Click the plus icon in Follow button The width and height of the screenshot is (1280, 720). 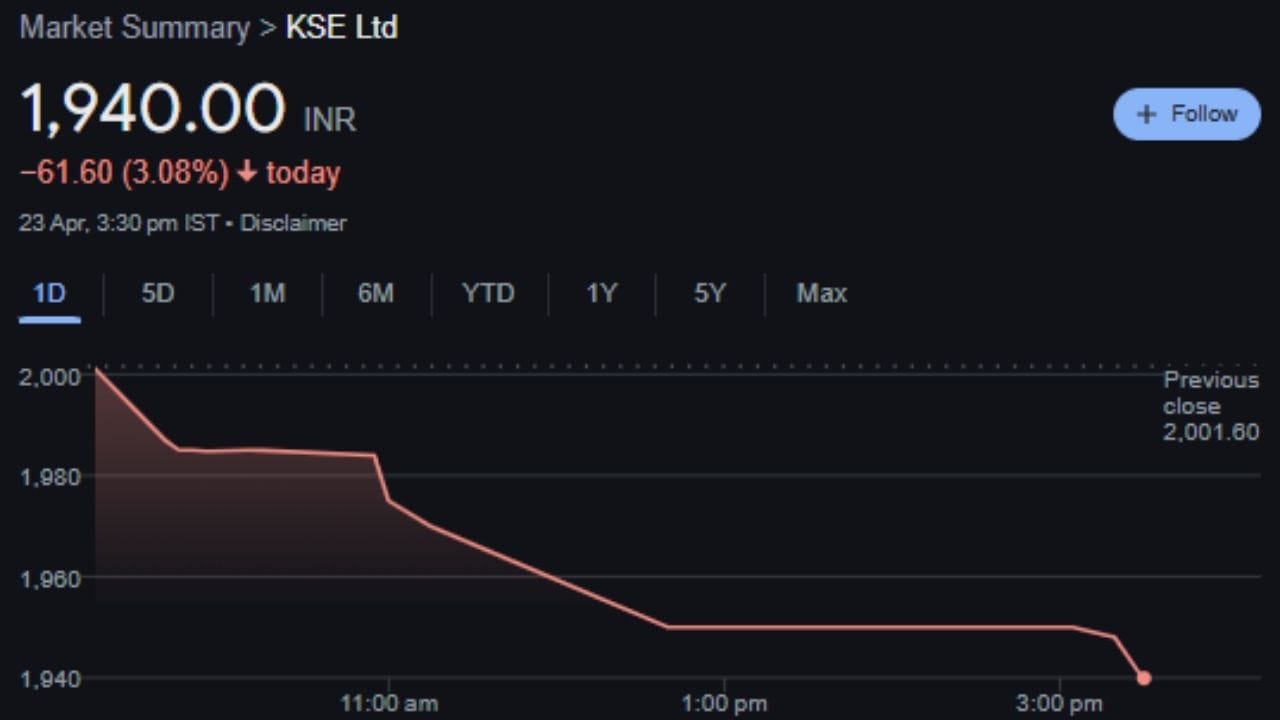tap(1146, 114)
